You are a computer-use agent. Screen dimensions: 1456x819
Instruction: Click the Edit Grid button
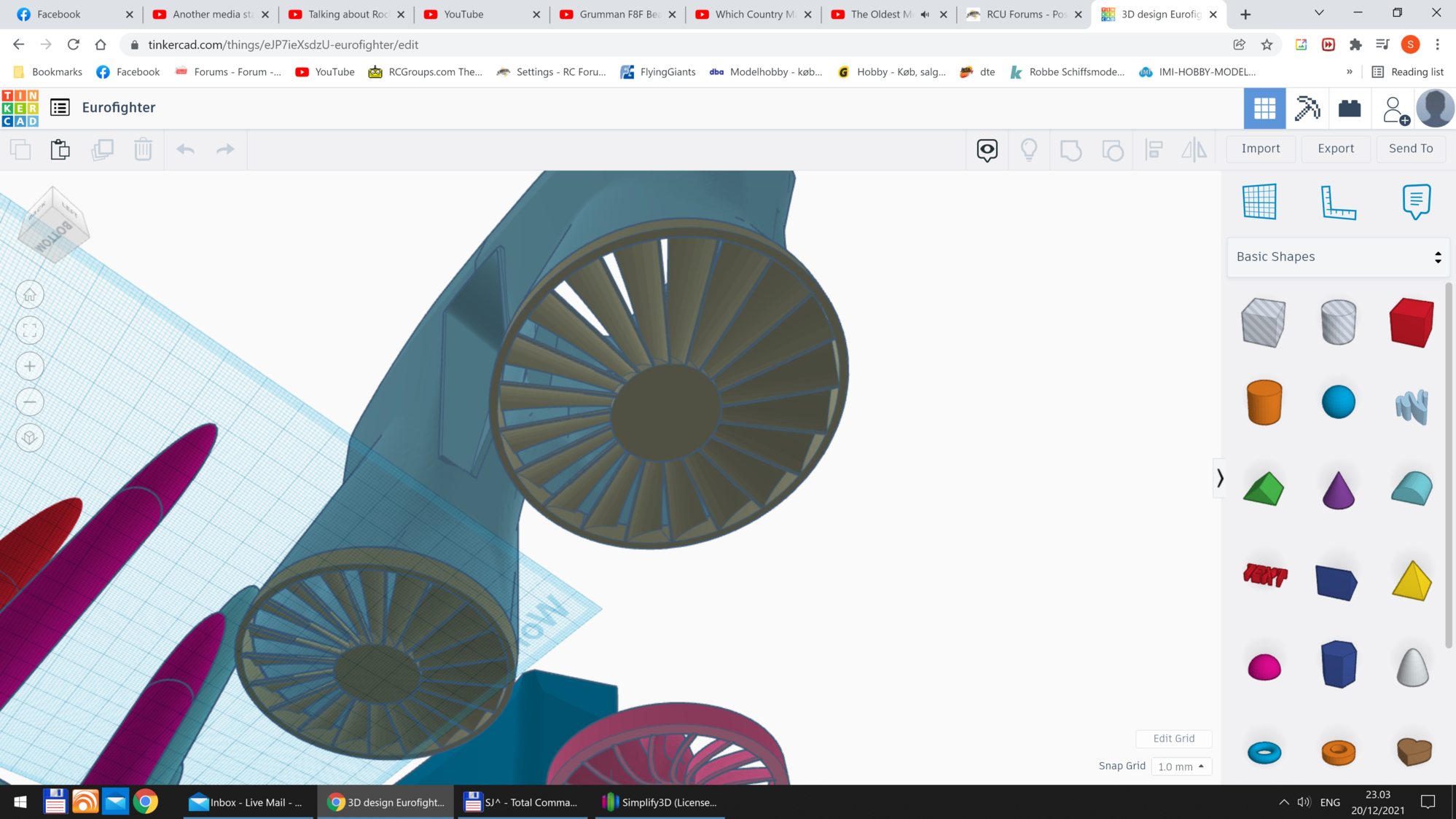coord(1173,738)
